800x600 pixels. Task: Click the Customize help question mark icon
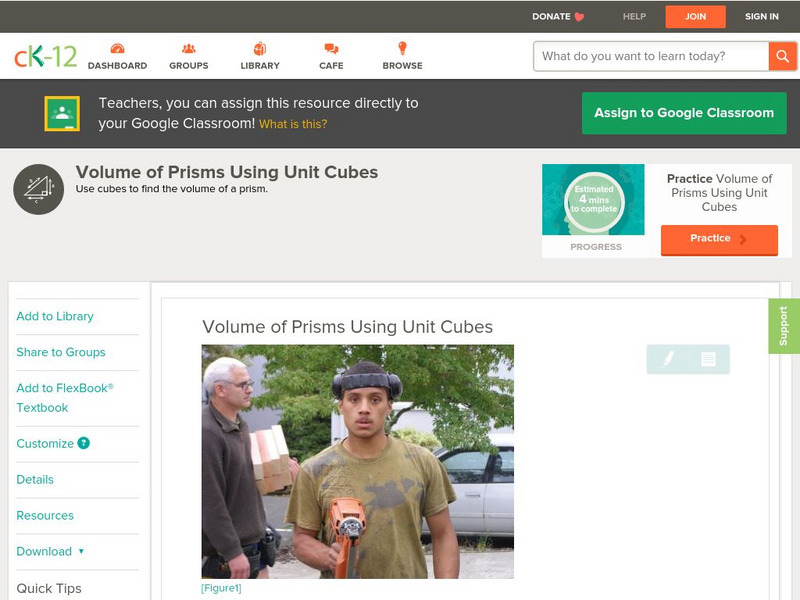(x=83, y=443)
